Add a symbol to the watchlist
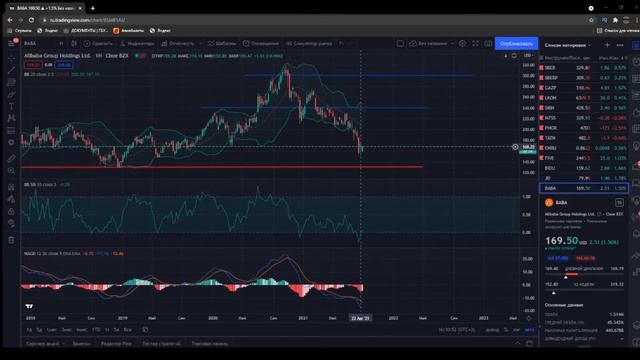This screenshot has width=640, height=360. tap(607, 45)
